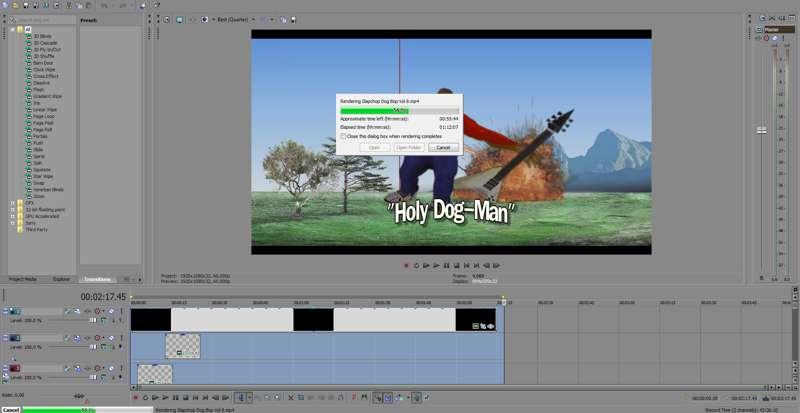
Task: Open the edit tool selector dropdown arrow
Action: coord(250,397)
